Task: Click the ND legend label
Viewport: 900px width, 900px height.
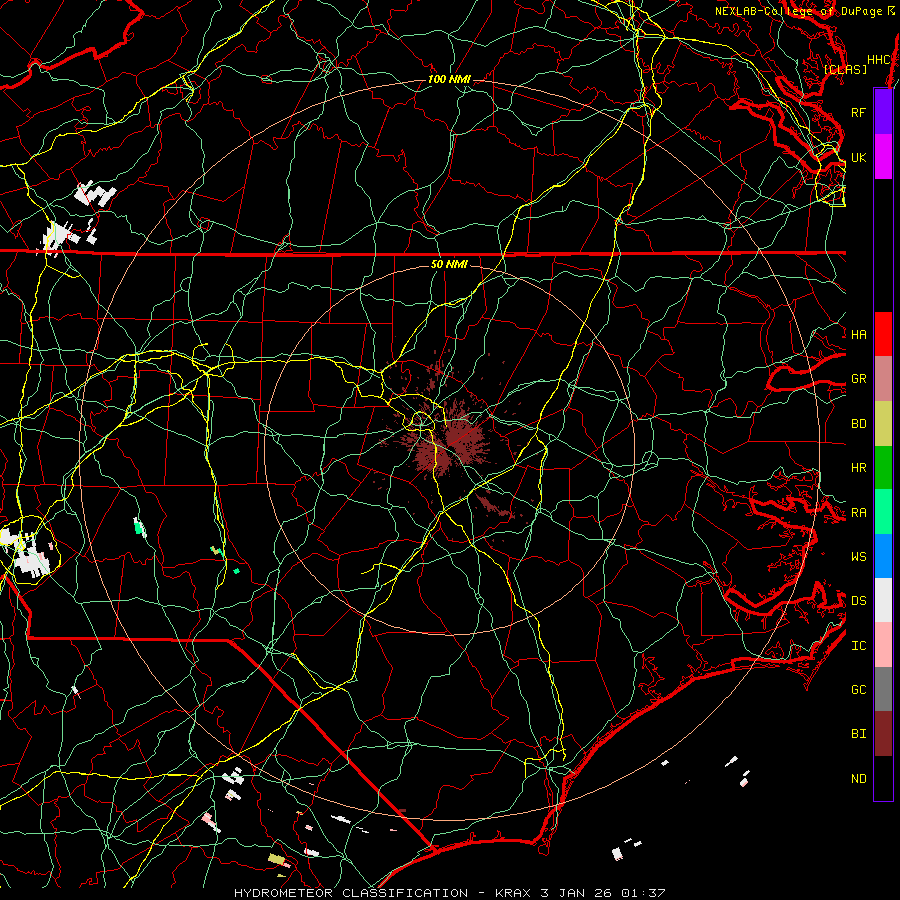Action: click(x=859, y=779)
